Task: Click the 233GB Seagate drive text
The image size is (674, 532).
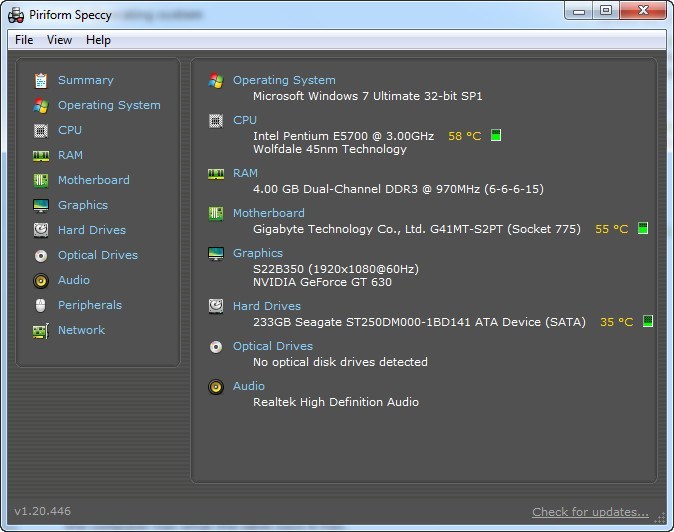Action: click(x=419, y=322)
